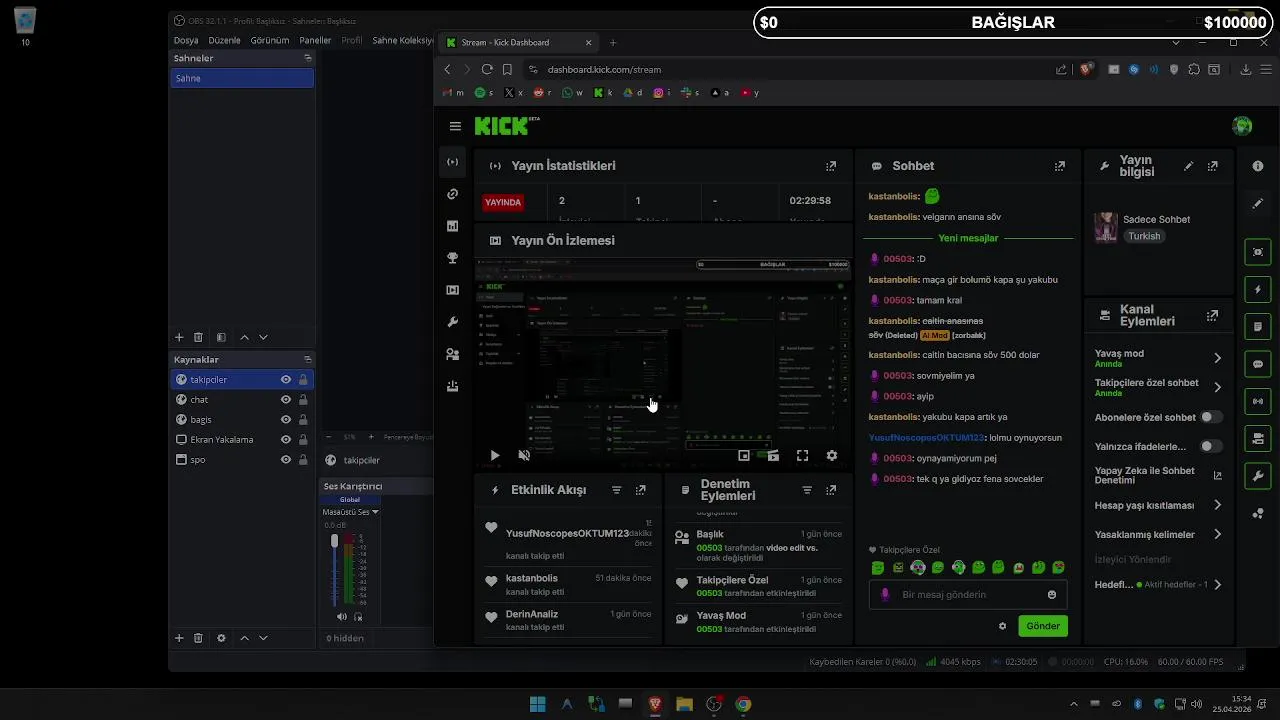Toggle the lightning activity widget in right bar
1280x720 pixels.
1258,290
